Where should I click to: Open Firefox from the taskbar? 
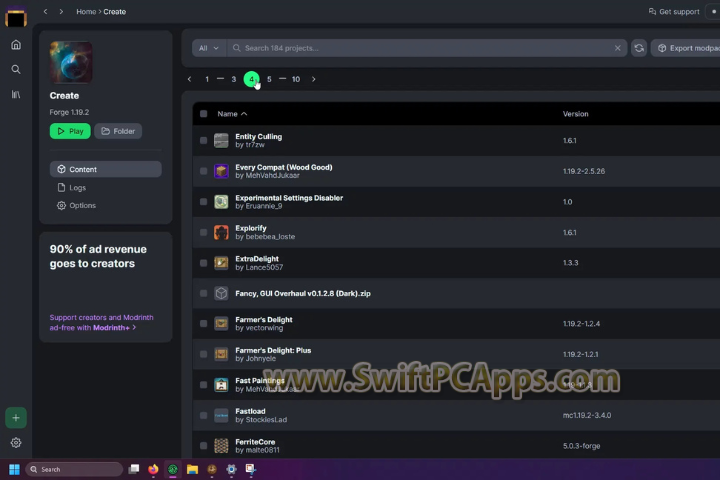(x=153, y=469)
